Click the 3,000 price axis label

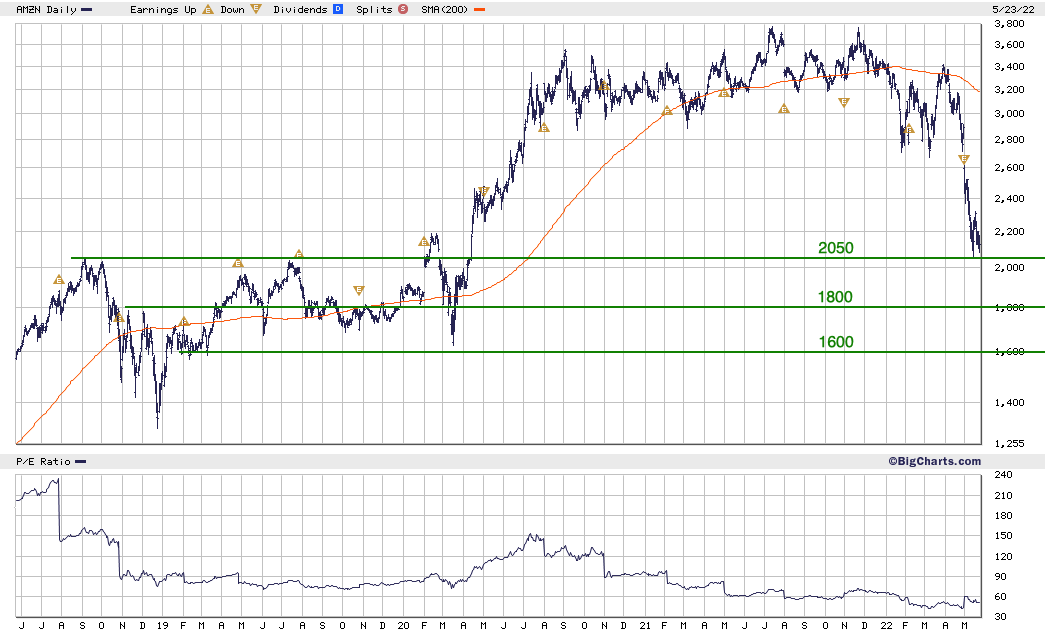1009,114
